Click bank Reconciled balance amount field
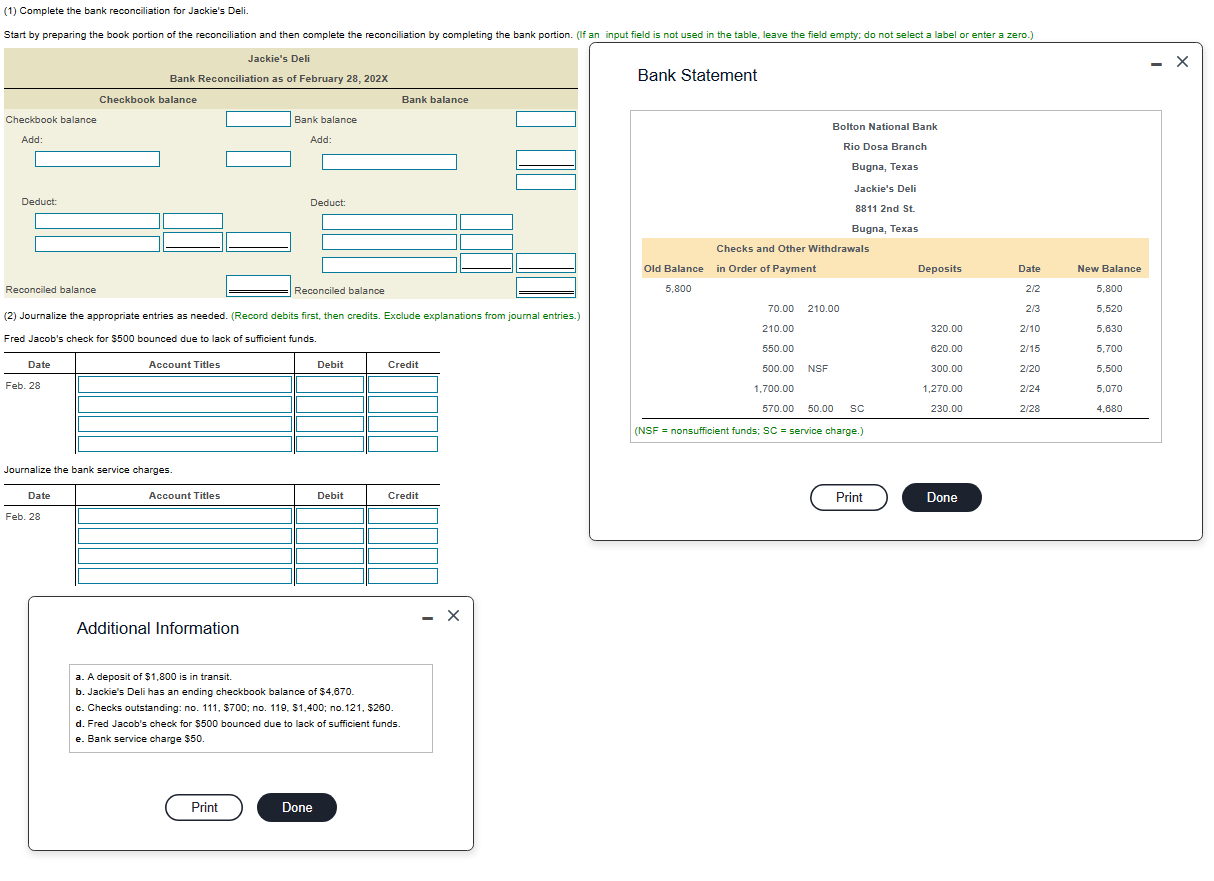Viewport: 1214px width, 881px height. click(546, 288)
